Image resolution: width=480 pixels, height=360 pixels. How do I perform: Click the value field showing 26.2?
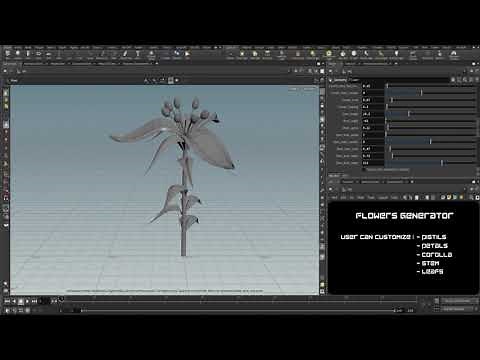373,114
